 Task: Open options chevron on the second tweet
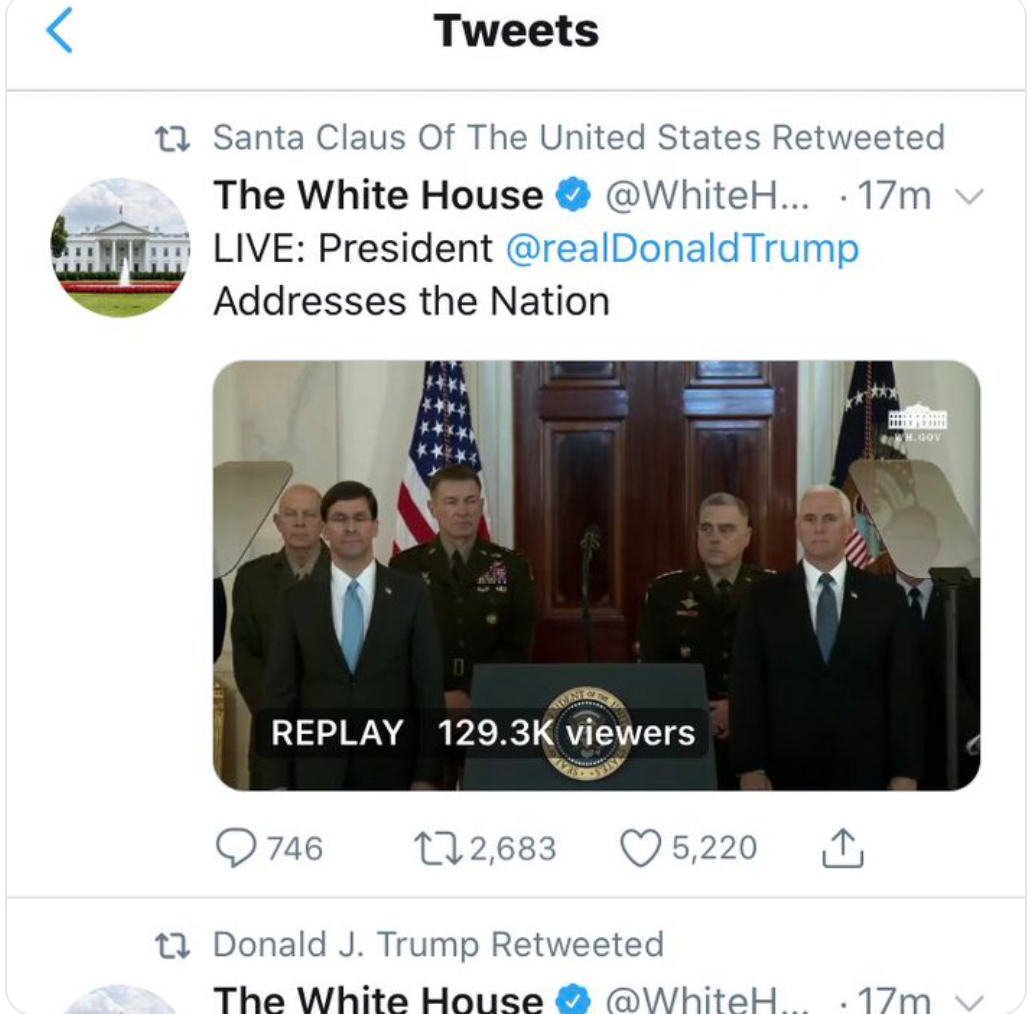point(967,1000)
